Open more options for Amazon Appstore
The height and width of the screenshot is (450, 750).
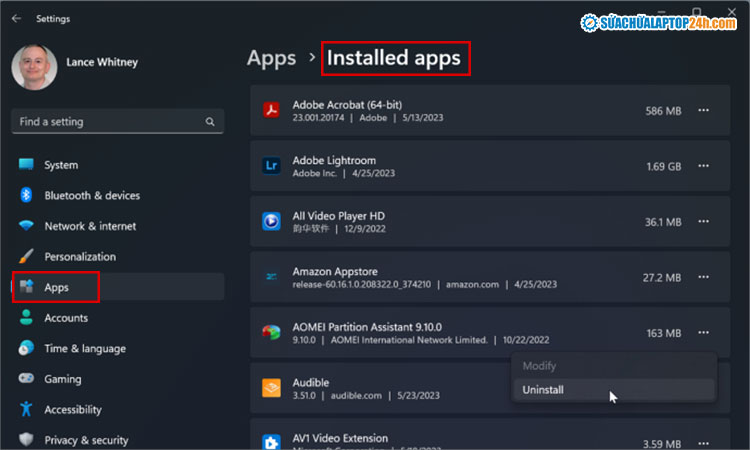pyautogui.click(x=704, y=277)
